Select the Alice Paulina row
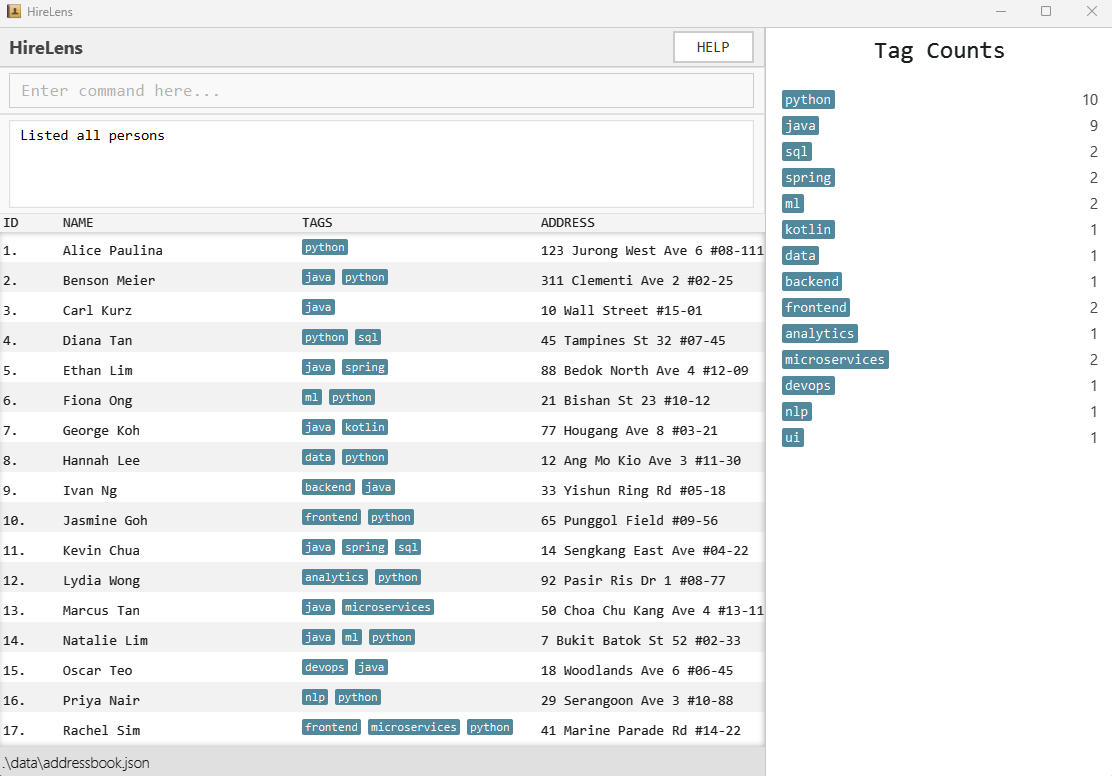The width and height of the screenshot is (1112, 776). pos(112,250)
